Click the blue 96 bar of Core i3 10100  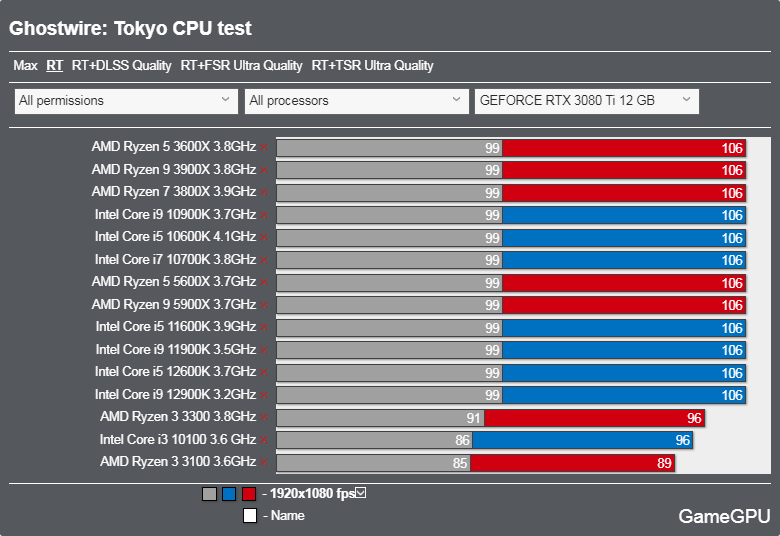pyautogui.click(x=583, y=440)
